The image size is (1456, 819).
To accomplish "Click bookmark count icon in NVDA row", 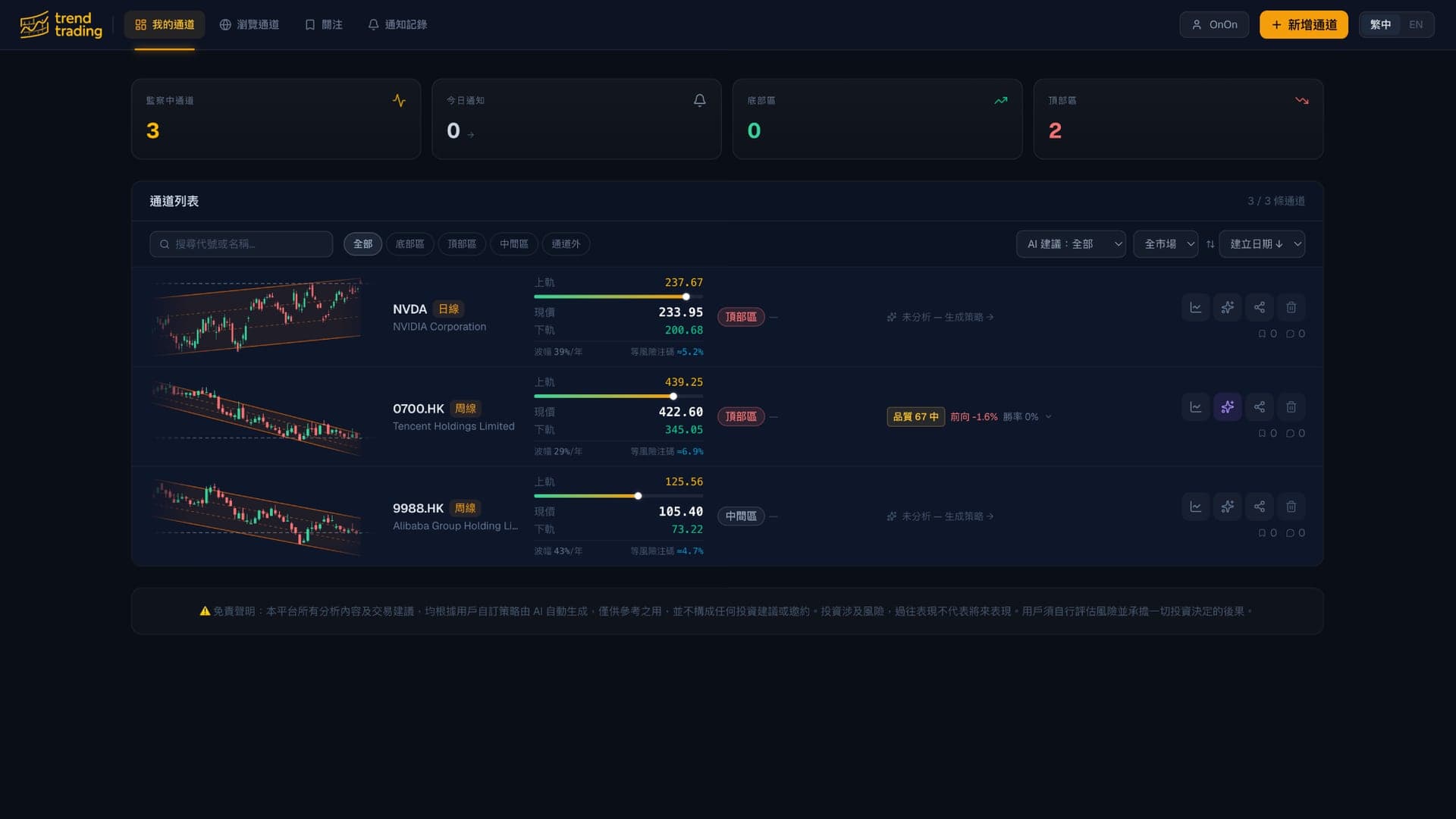I will tap(1262, 334).
